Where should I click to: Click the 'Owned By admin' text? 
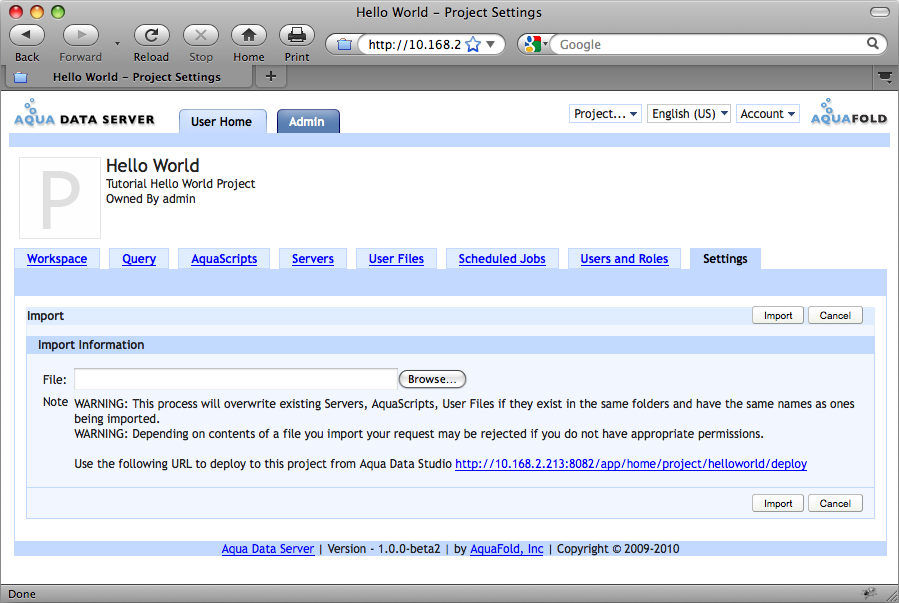(x=151, y=199)
